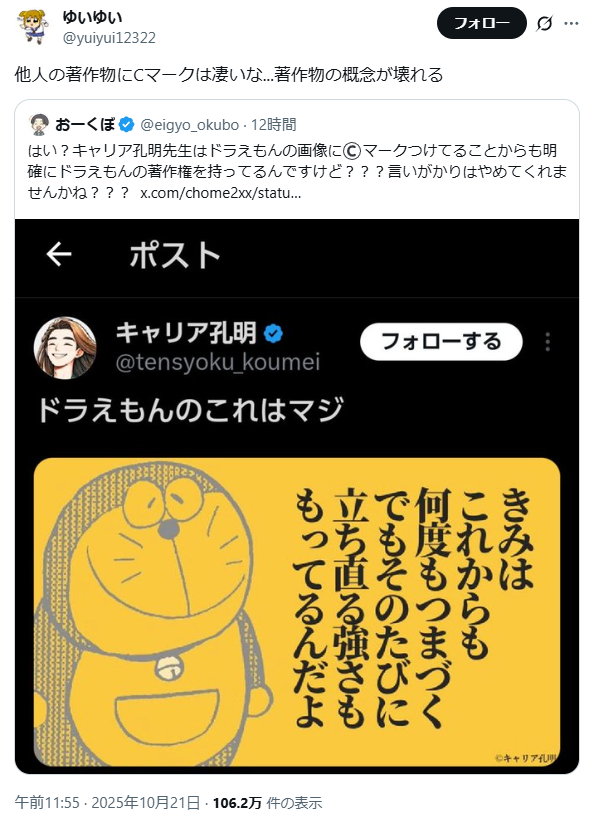The image size is (593, 824).
Task: Click @eigyo_okubo handle
Action: 190,125
